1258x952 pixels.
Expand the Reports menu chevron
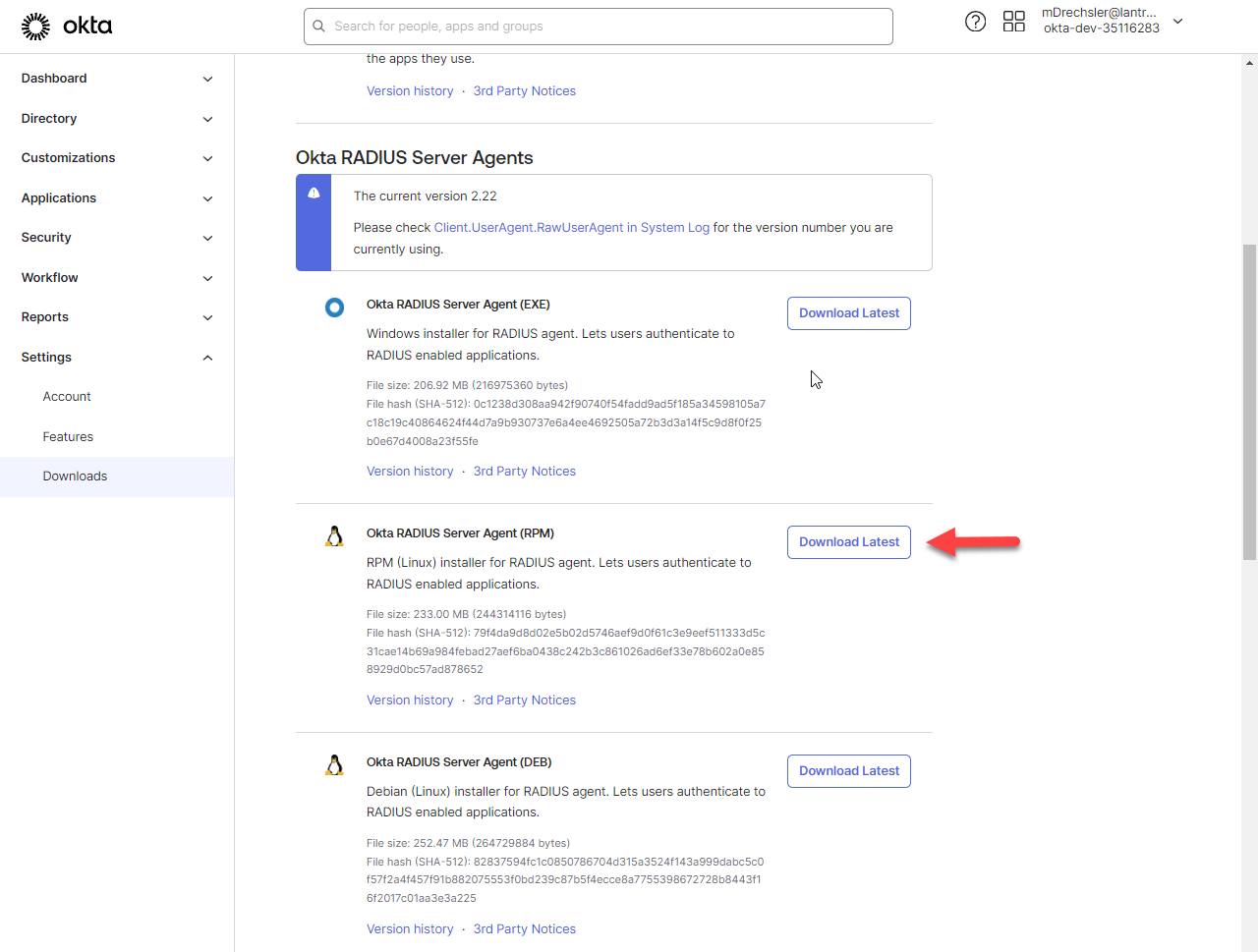tap(207, 317)
